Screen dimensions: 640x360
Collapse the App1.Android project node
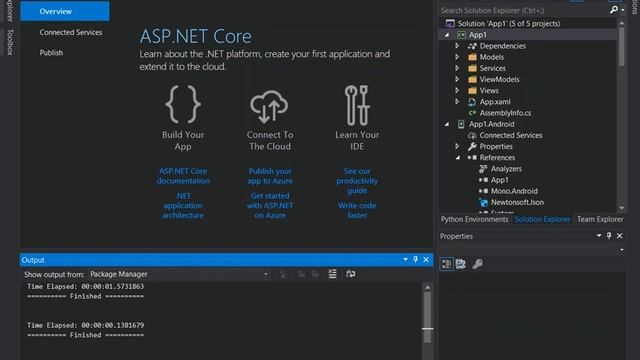[447, 124]
